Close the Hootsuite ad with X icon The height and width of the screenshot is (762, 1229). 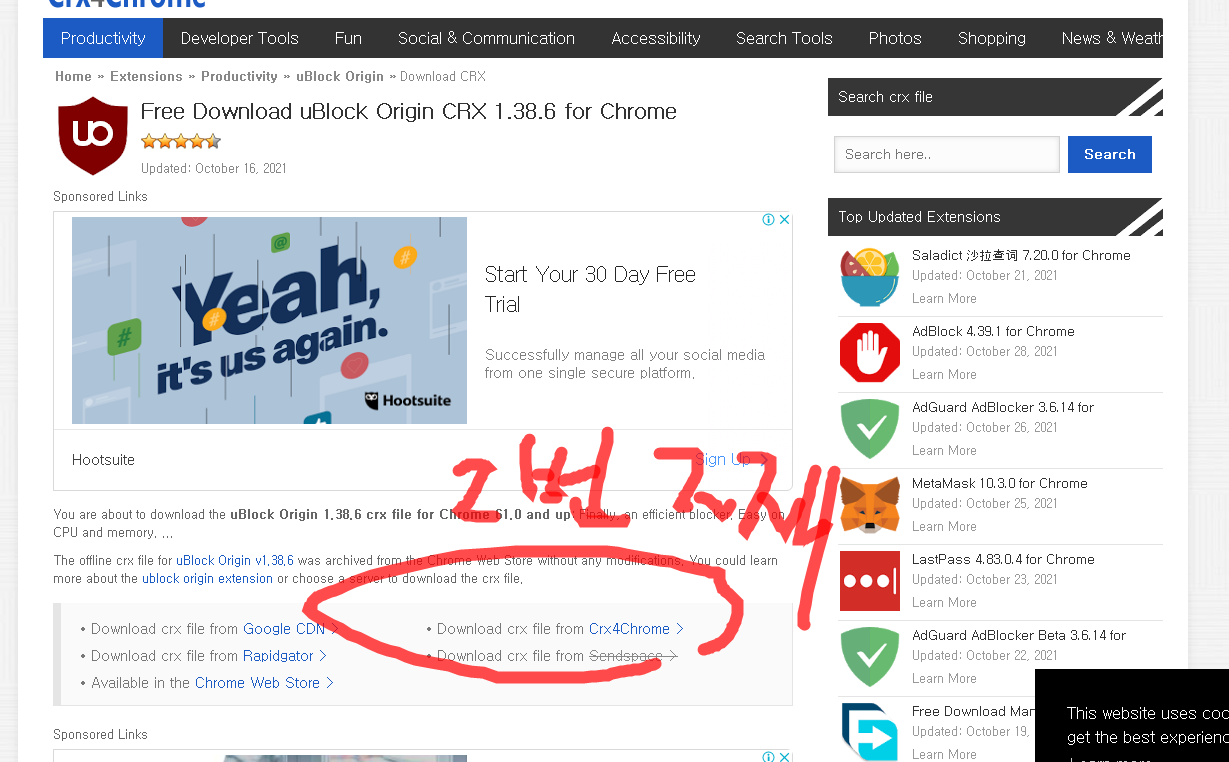pos(785,220)
